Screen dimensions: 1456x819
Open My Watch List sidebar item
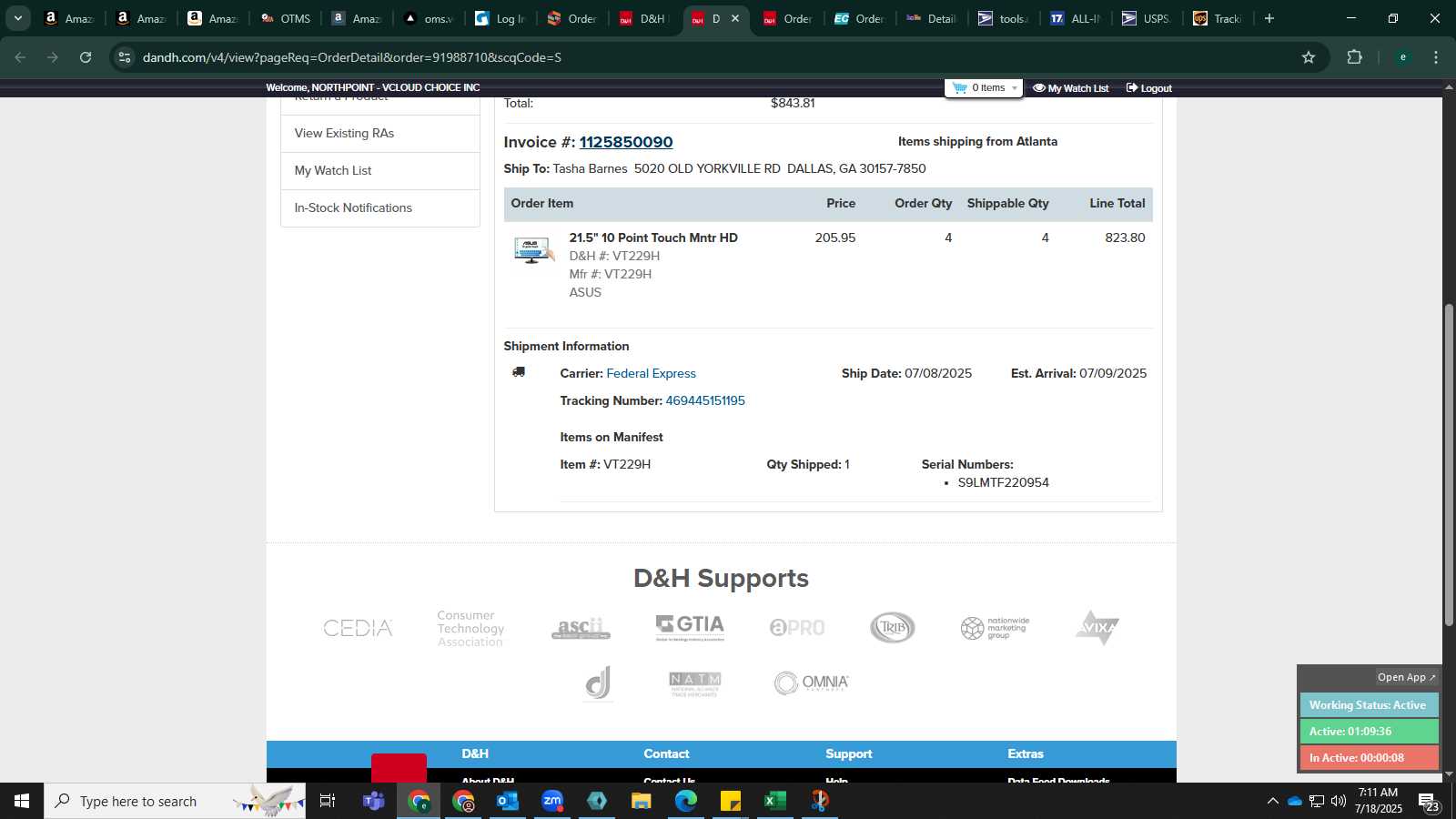pos(380,170)
